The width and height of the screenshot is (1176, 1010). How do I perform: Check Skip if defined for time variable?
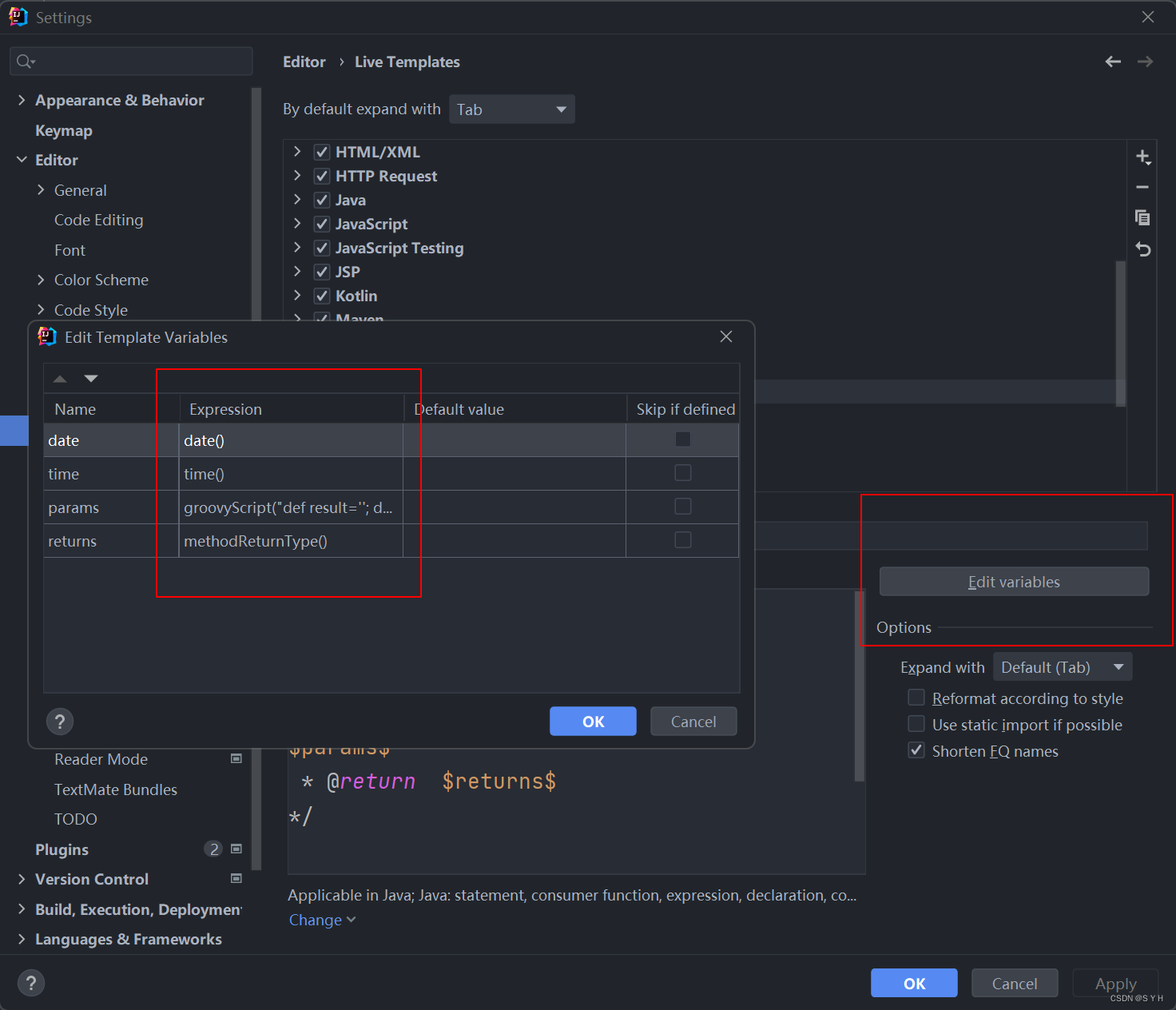(x=683, y=473)
